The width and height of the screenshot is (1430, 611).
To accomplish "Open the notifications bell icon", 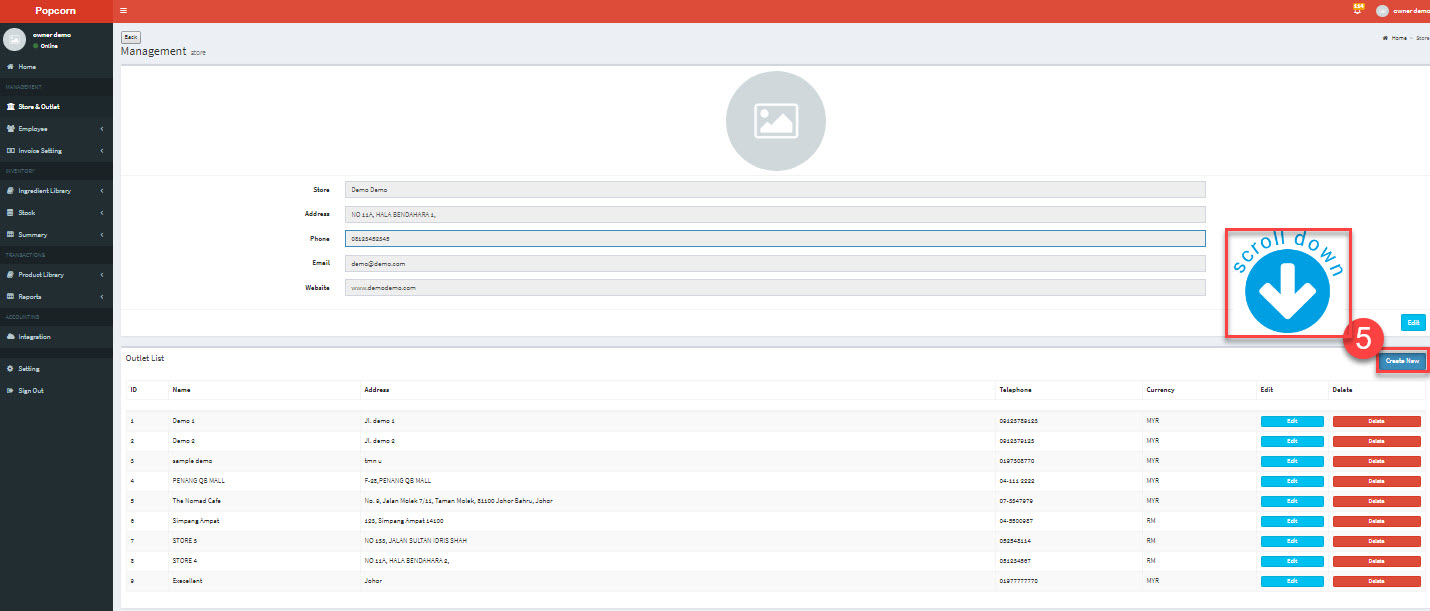I will 1358,10.
